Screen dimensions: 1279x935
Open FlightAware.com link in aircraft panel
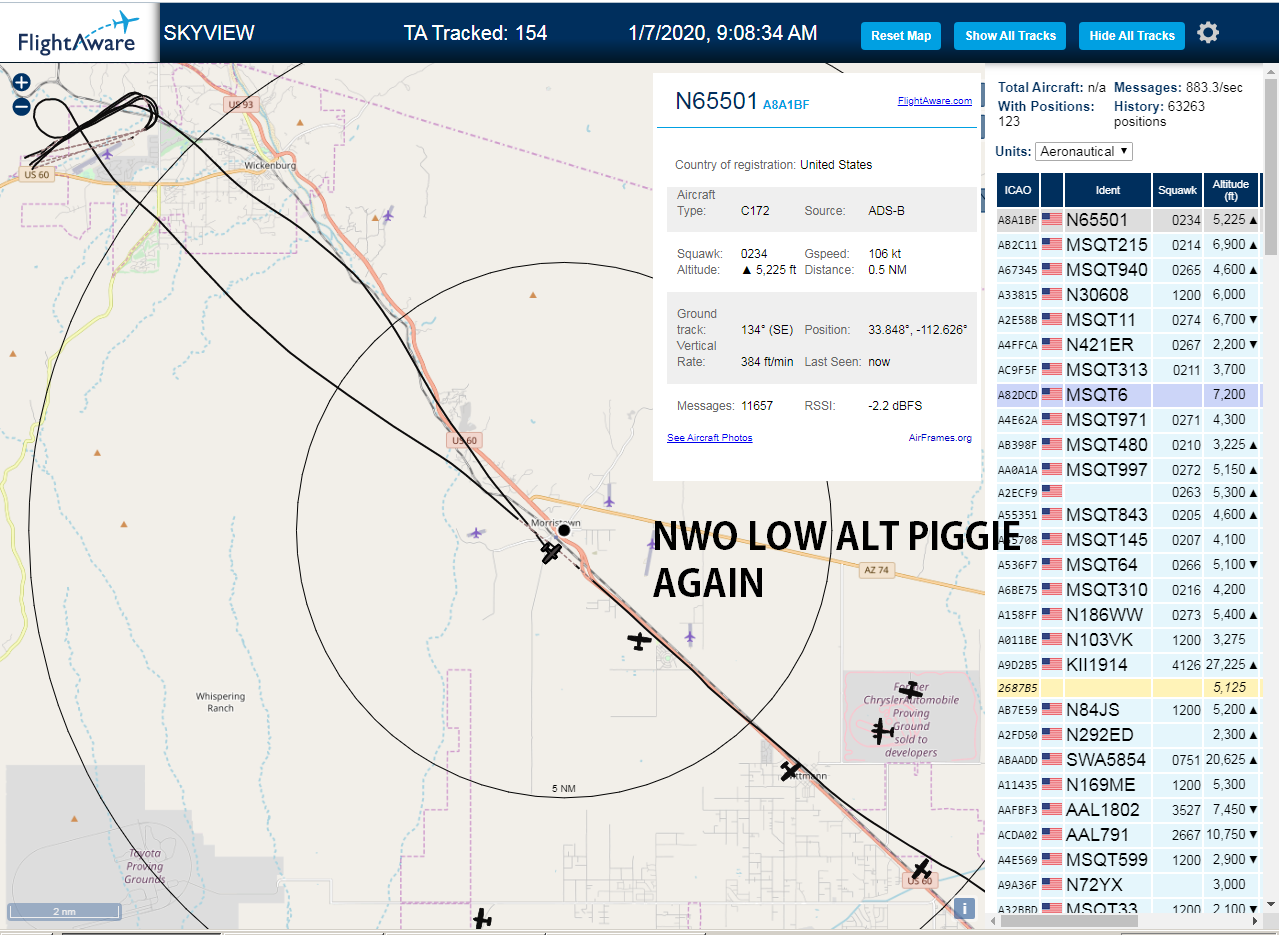935,101
